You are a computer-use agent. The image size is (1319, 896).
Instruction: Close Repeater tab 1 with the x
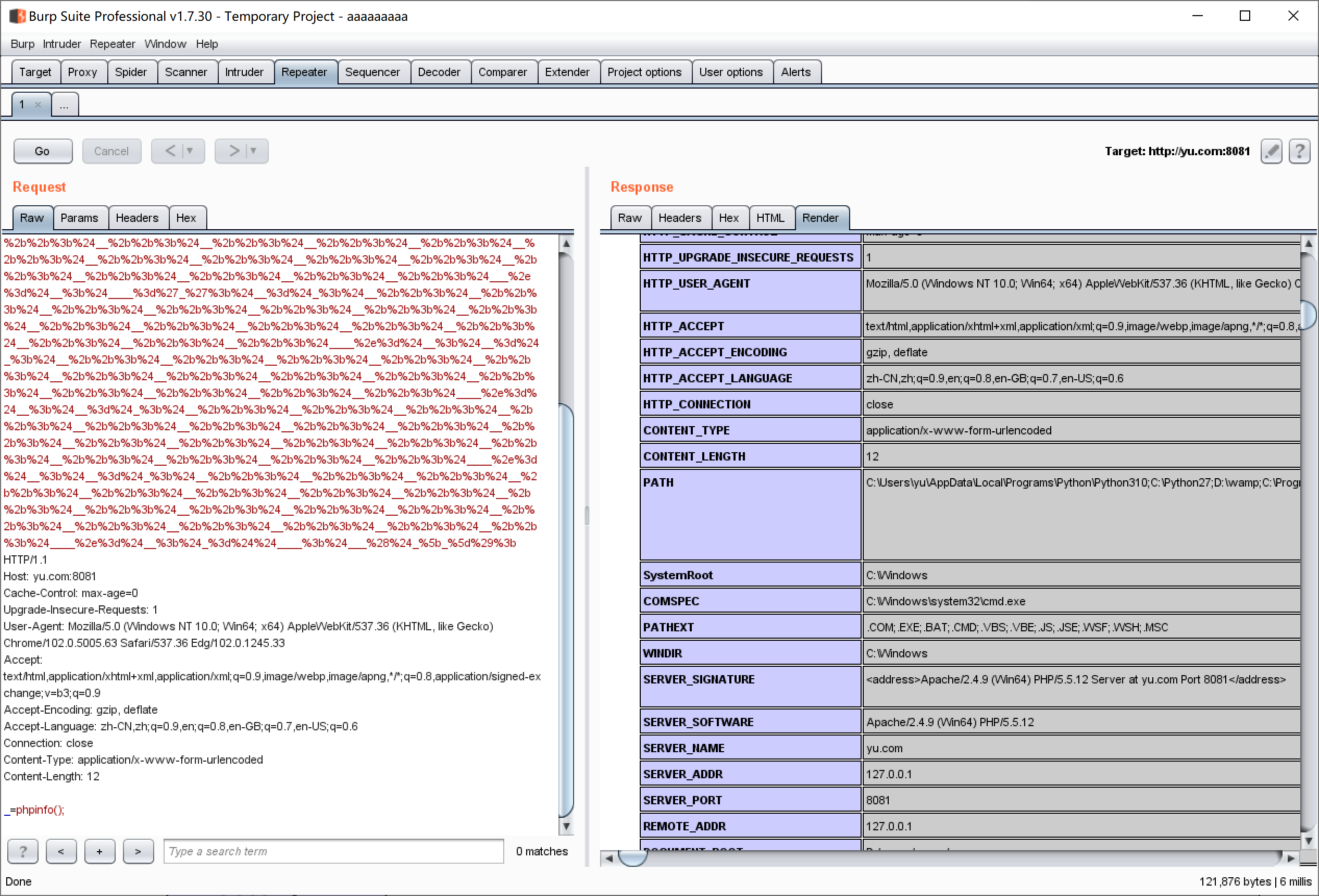[38, 104]
